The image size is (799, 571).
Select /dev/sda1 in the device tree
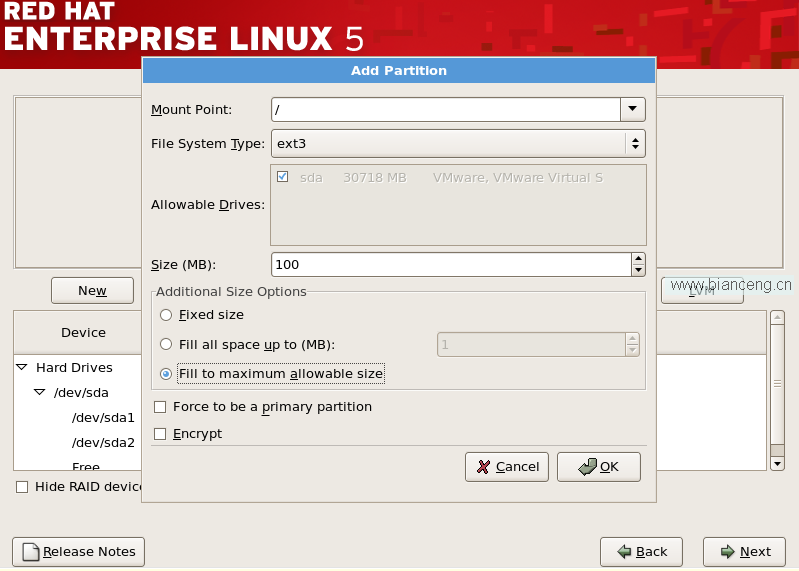coord(103,418)
